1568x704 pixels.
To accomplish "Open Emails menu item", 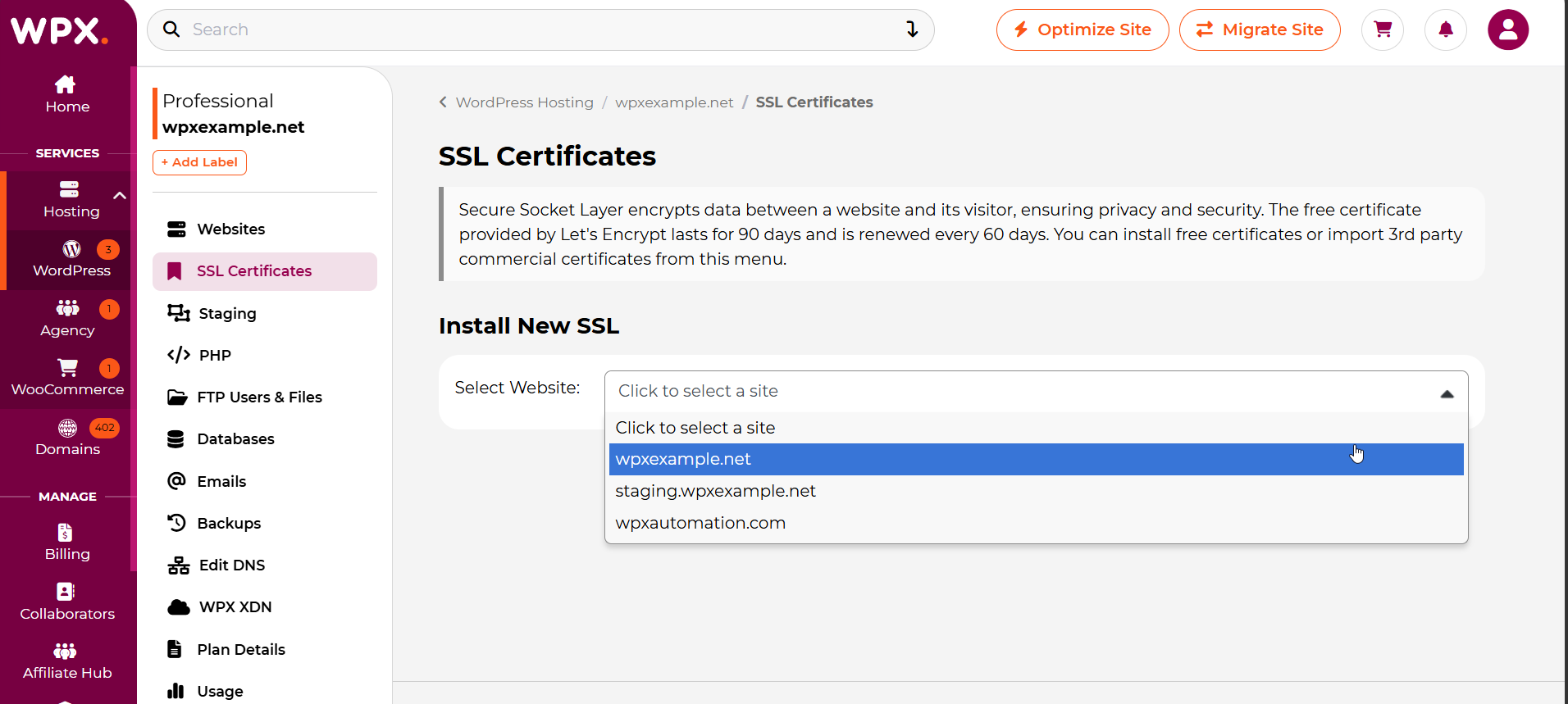I will pos(265,481).
